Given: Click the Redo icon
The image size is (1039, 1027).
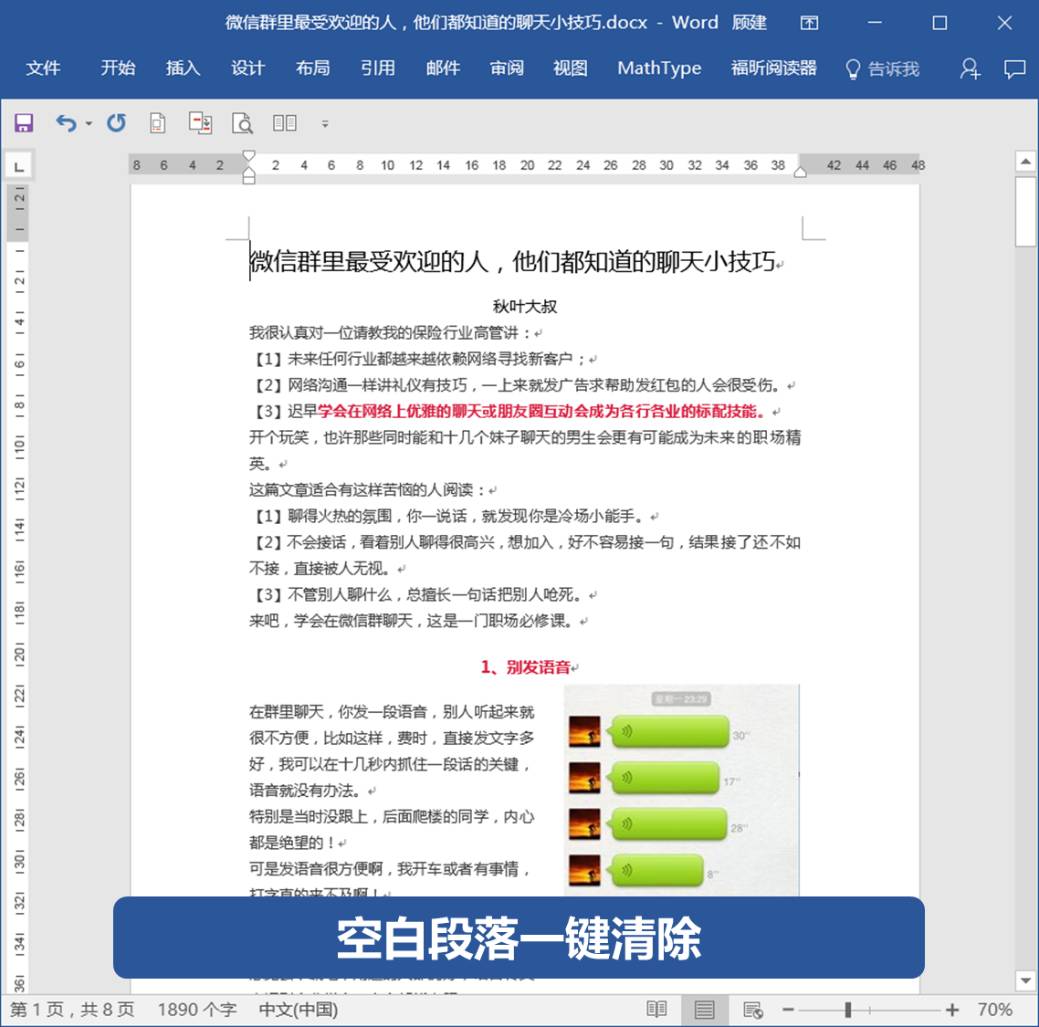Looking at the screenshot, I should click(116, 122).
